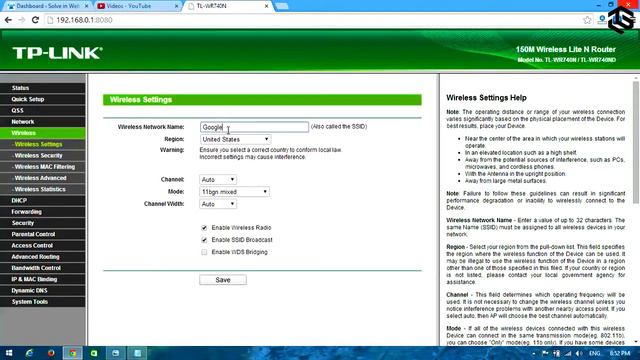Go back with the browser back arrow
This screenshot has height=360, width=640.
tap(8, 20)
